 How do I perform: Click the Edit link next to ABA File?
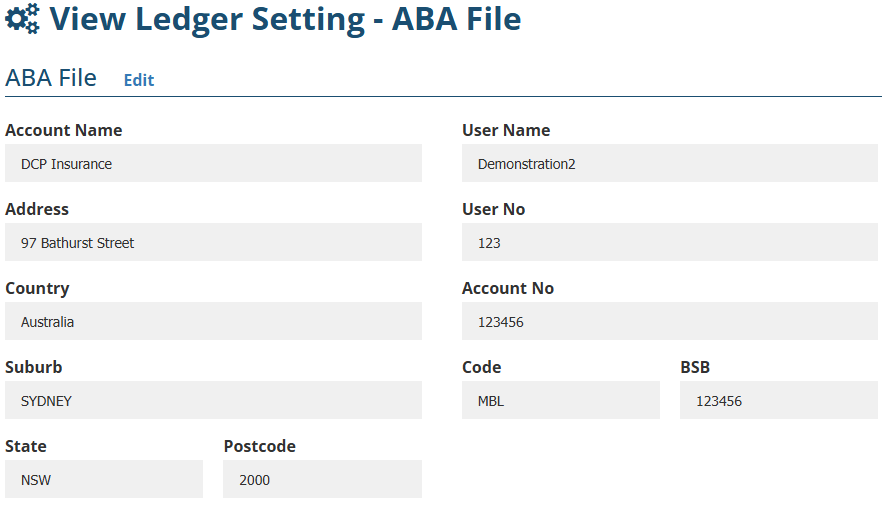139,80
